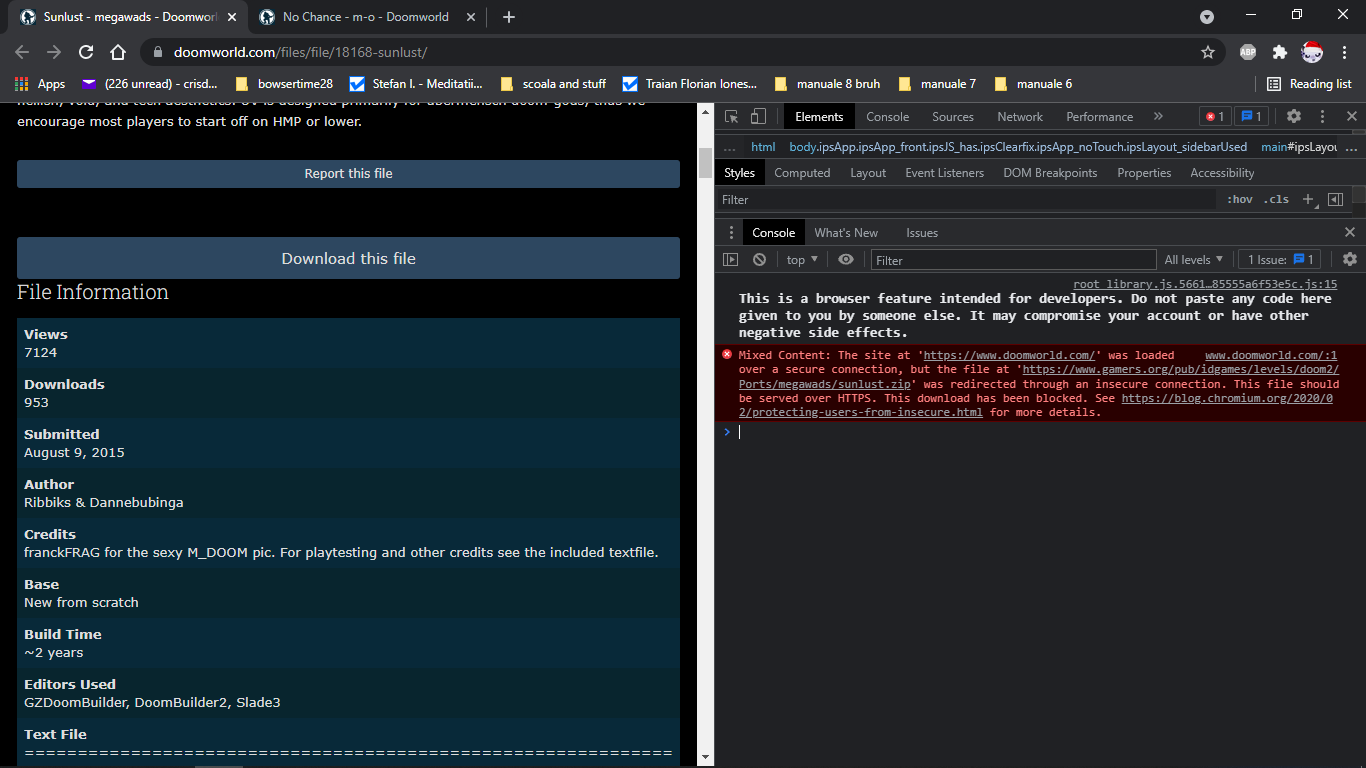This screenshot has height=768, width=1366.
Task: Open the blue message count badge
Action: point(1252,117)
